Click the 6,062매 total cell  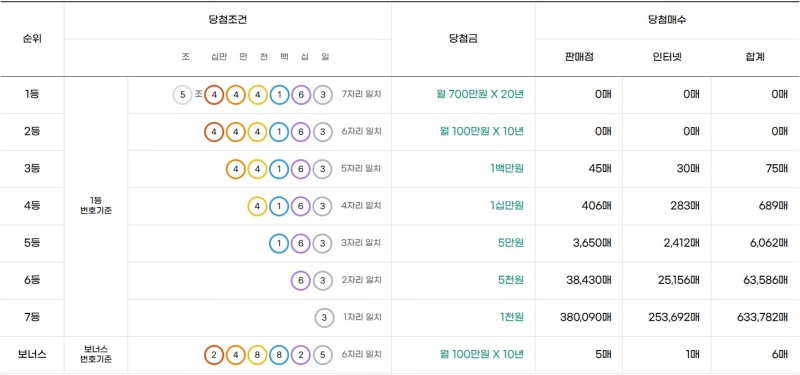[769, 243]
